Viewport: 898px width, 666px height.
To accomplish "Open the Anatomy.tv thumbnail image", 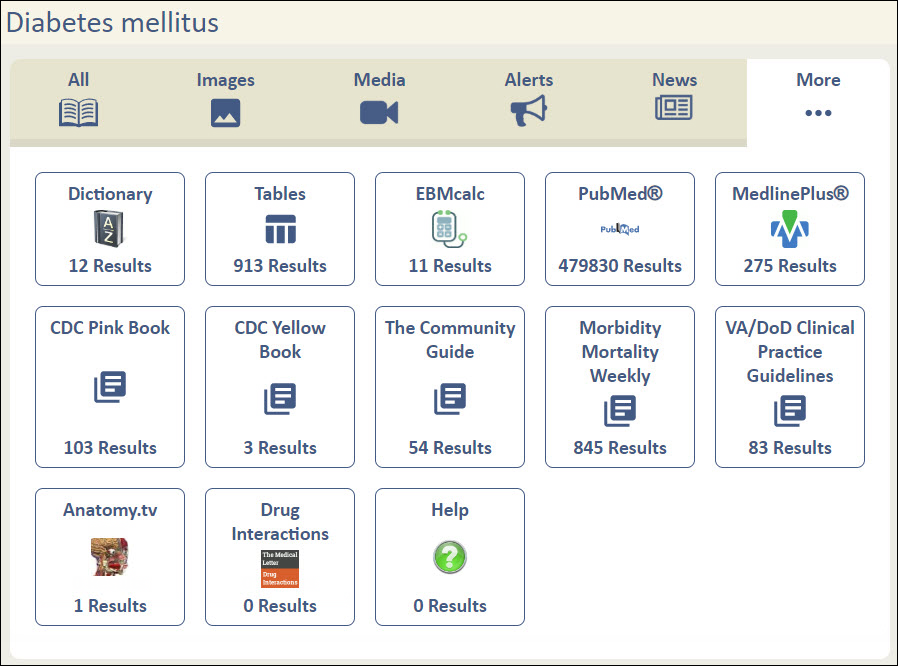I will [x=110, y=556].
